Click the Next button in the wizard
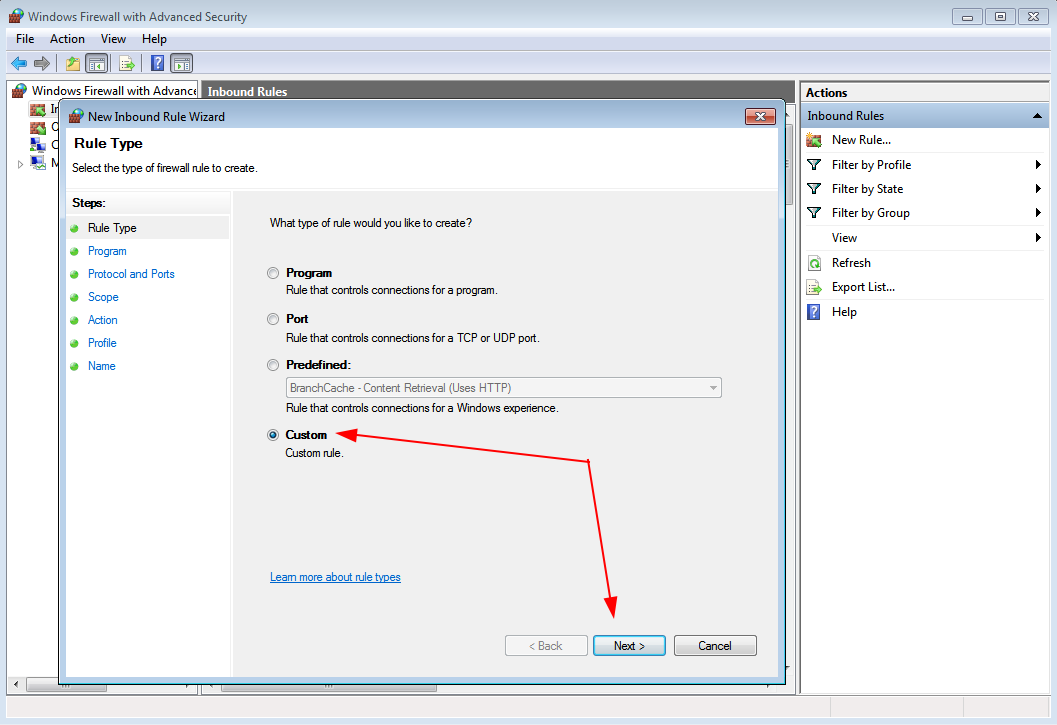The image size is (1057, 725). coord(628,646)
